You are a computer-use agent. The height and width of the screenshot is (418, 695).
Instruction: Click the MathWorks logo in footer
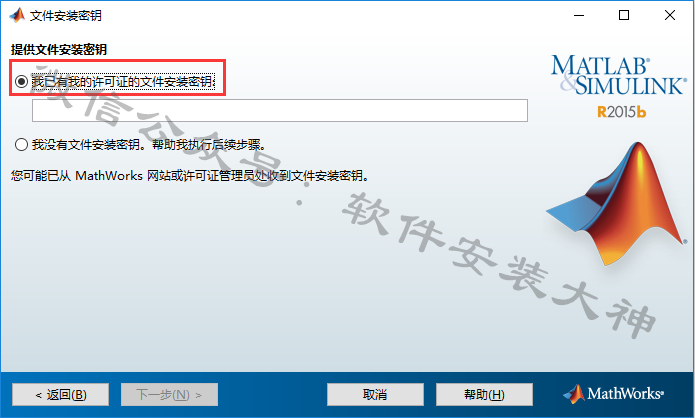coord(613,394)
